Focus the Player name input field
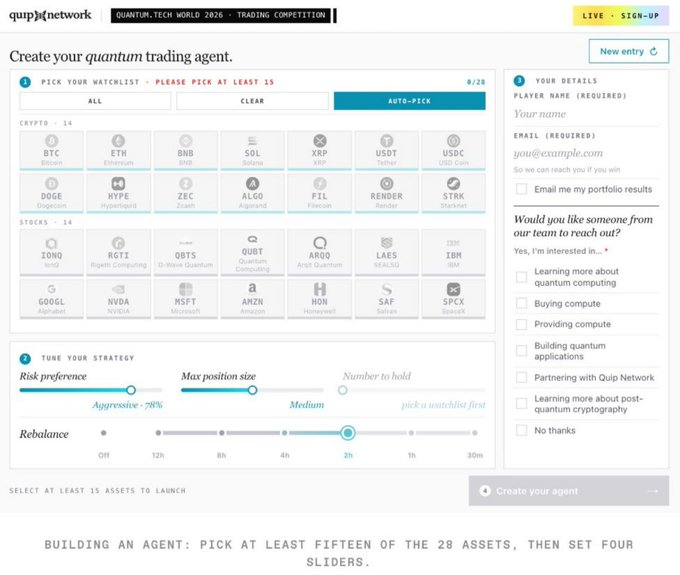This screenshot has width=680, height=575. click(x=586, y=114)
